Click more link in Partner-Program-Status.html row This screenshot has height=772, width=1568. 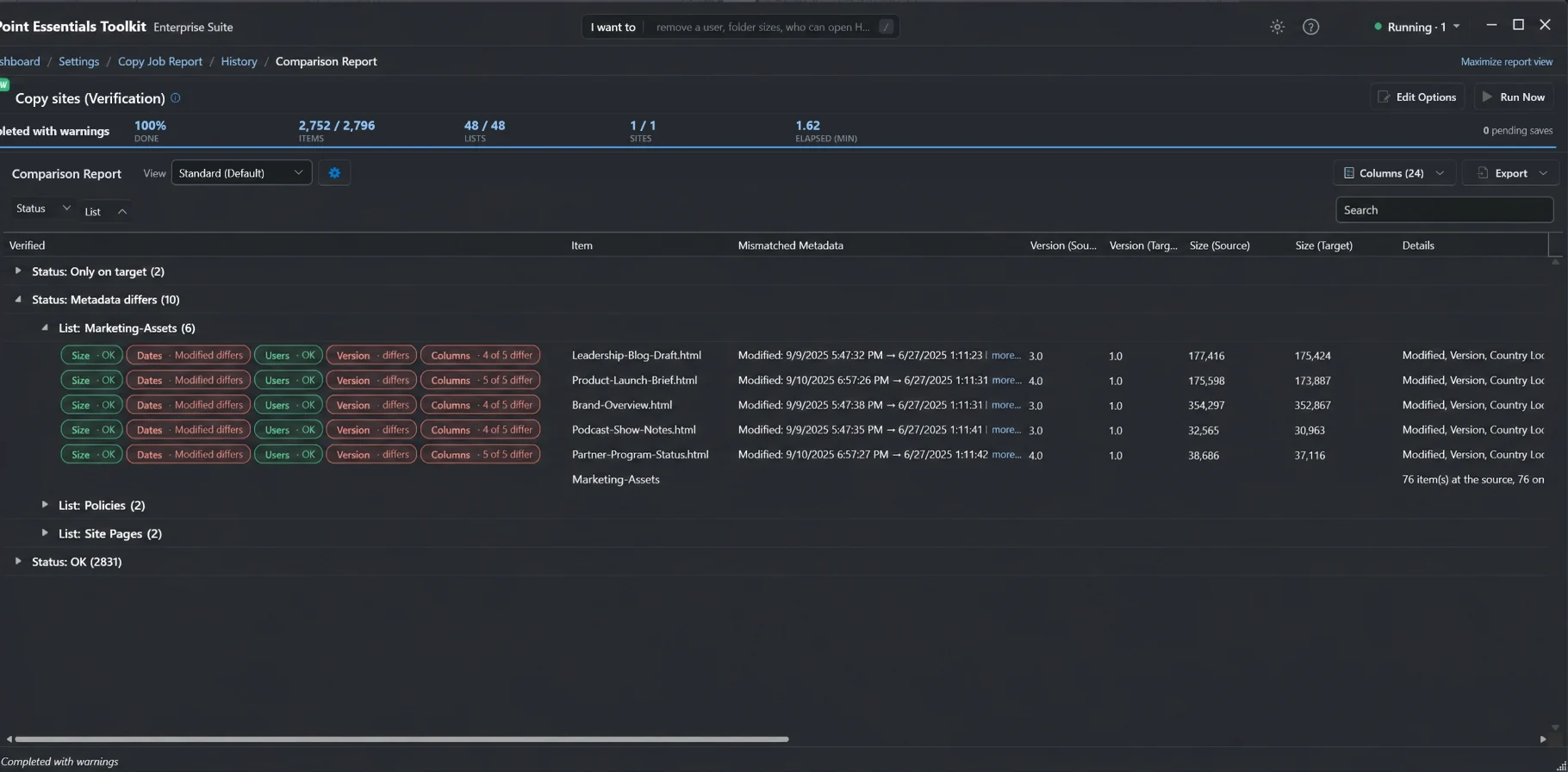[x=1005, y=454]
